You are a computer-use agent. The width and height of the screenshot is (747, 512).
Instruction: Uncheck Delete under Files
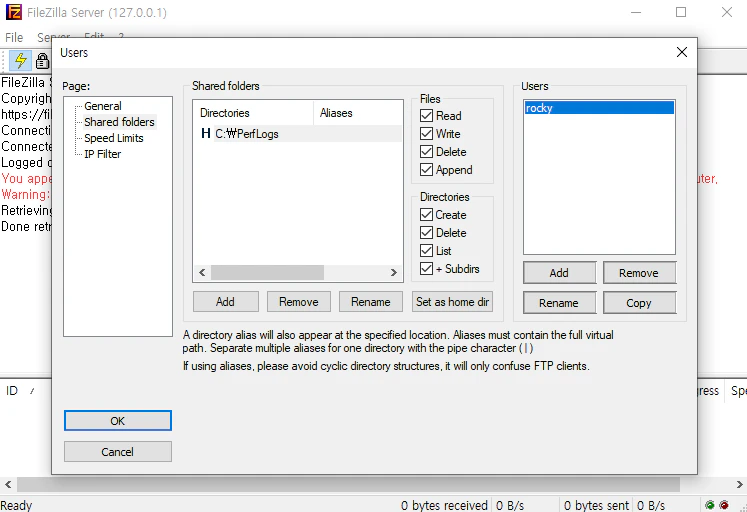point(426,152)
